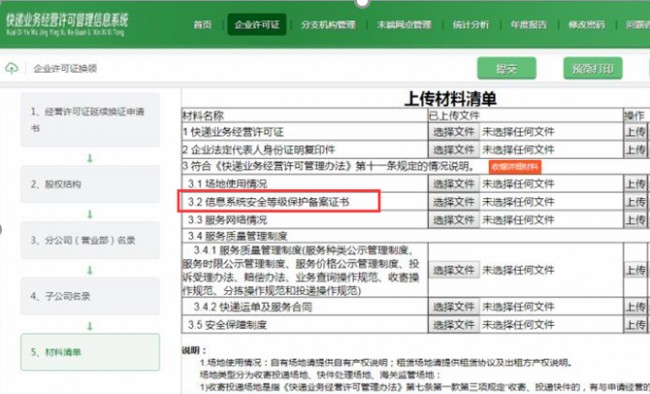
Task: Click 上传 for 2 企业法定代表人身份证明复印件
Action: coord(636,150)
